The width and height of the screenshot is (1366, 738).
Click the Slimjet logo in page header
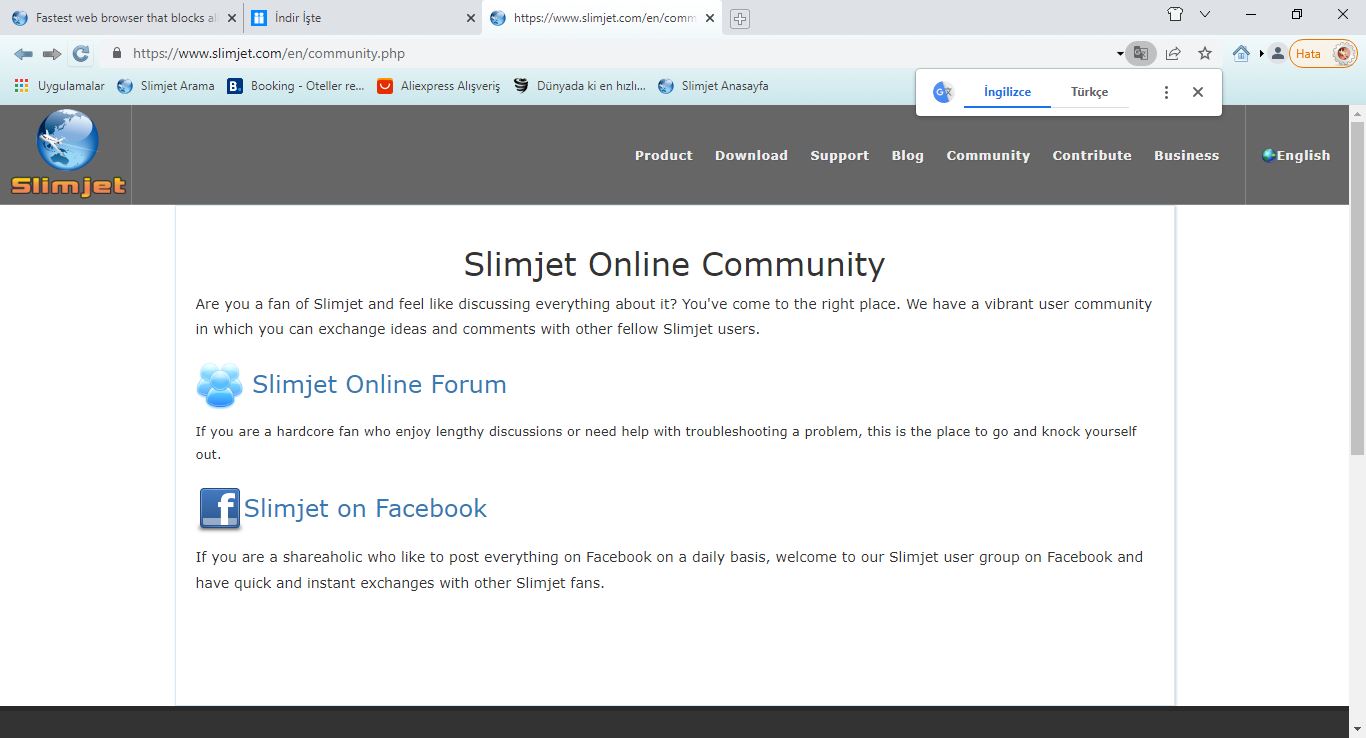(68, 153)
